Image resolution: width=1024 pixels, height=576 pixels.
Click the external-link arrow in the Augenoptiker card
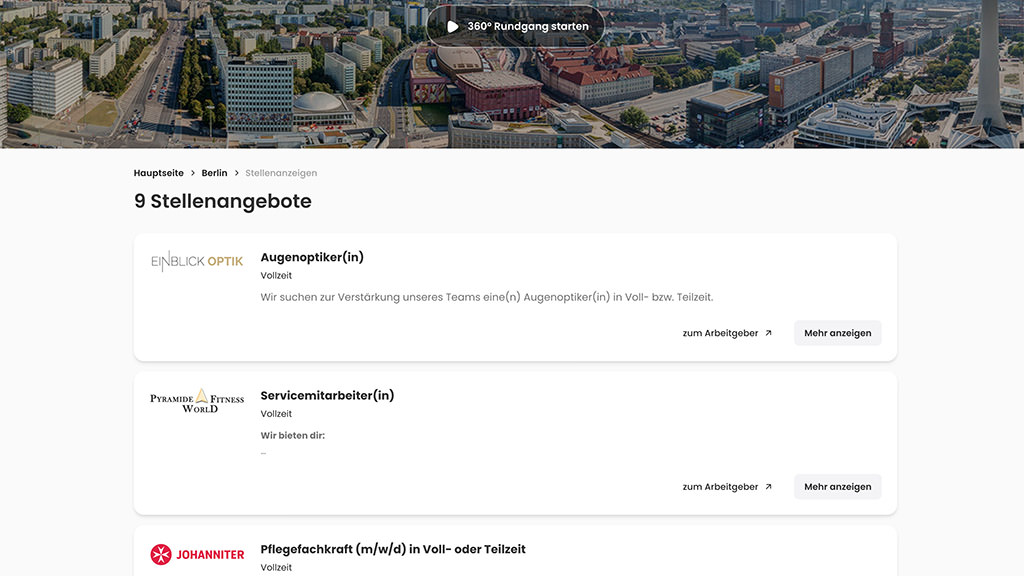(768, 333)
